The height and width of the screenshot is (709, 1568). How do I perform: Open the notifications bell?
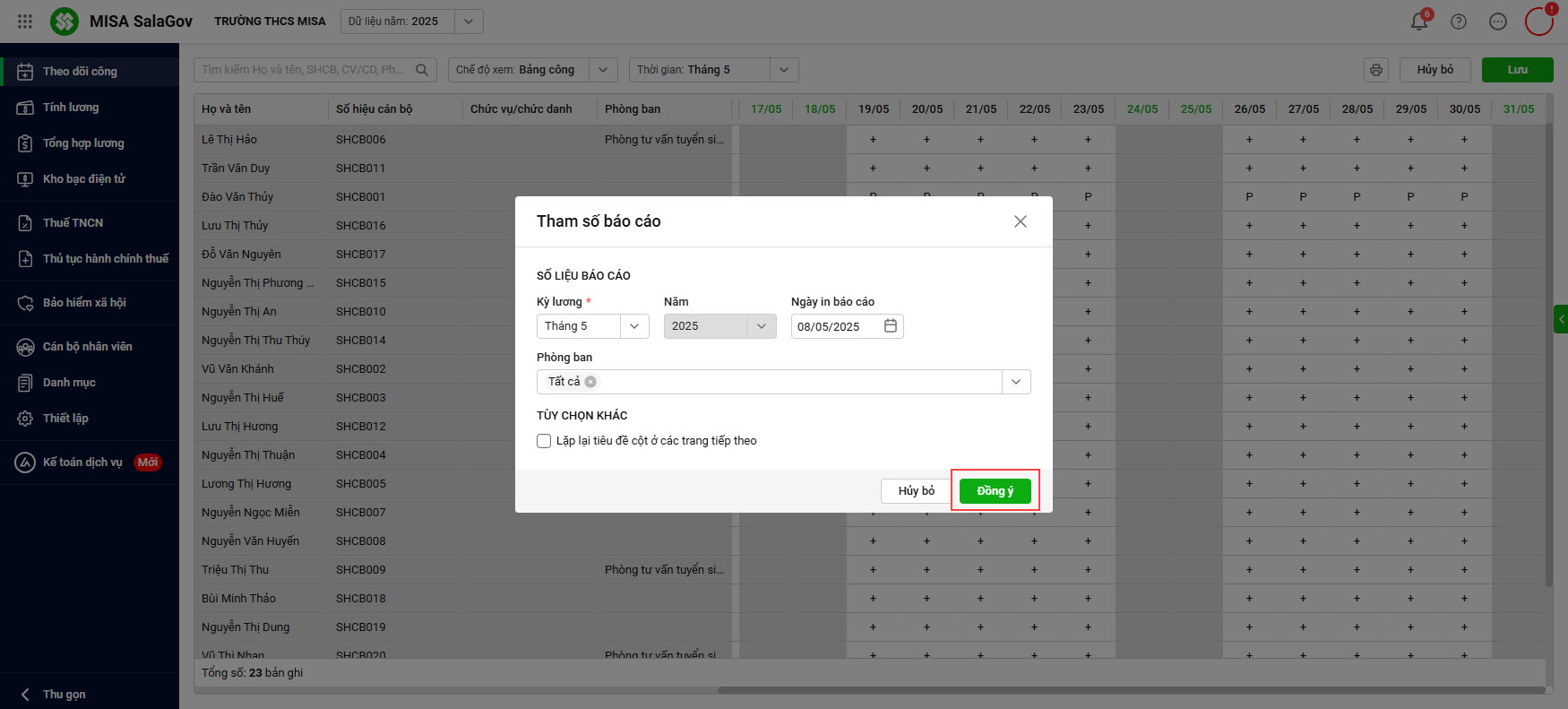coord(1419,22)
